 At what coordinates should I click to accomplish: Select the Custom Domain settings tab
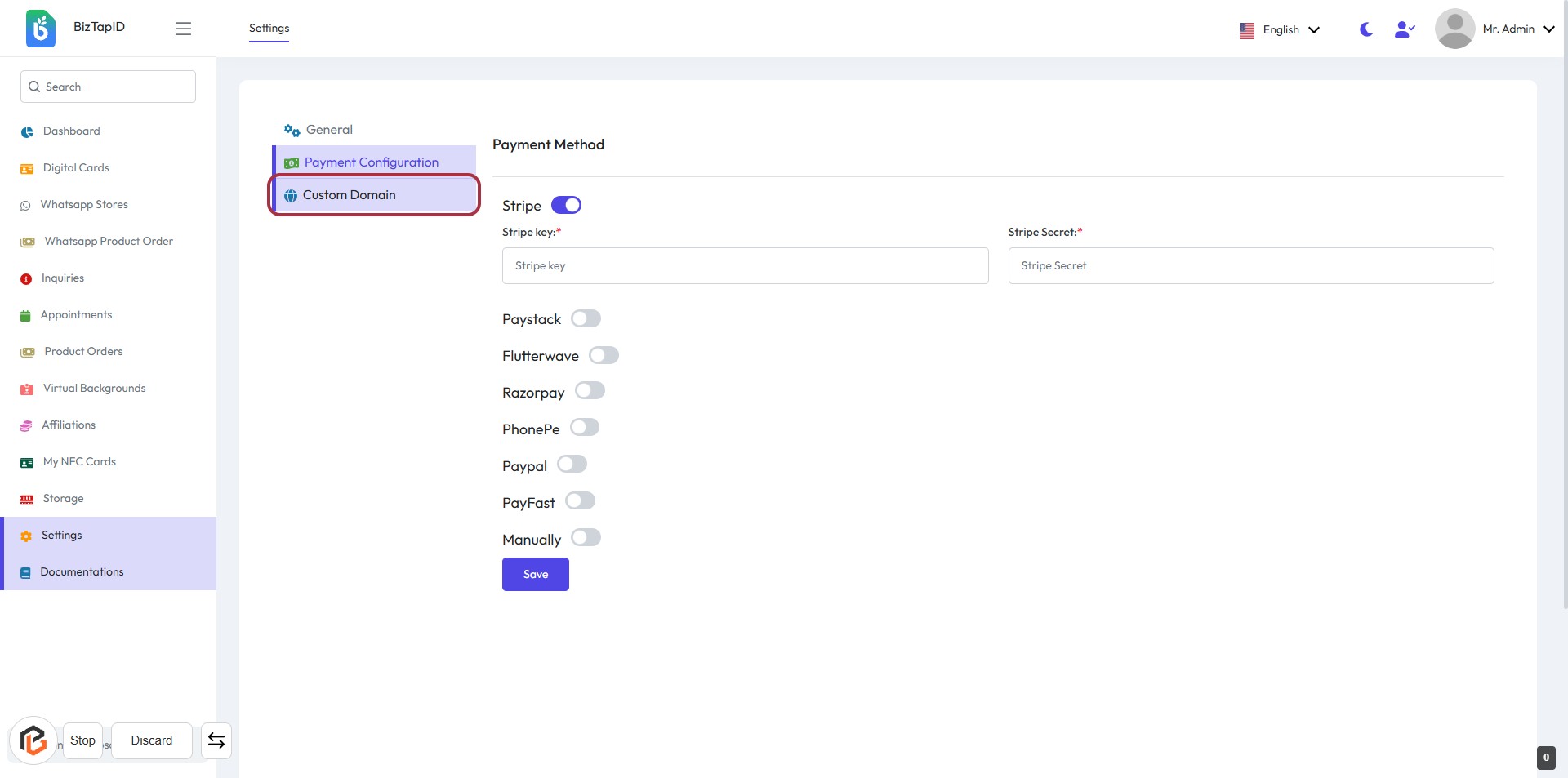350,195
